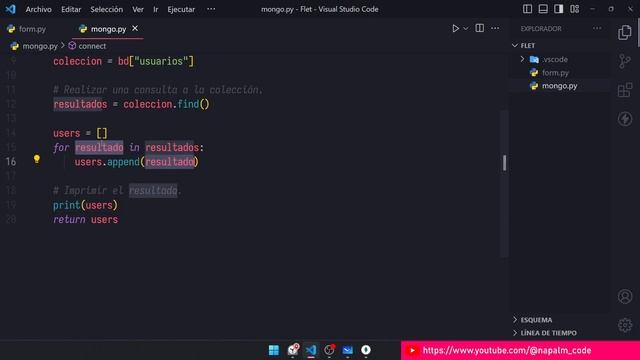The image size is (640, 360).
Task: Open the Ir menu
Action: [x=156, y=9]
